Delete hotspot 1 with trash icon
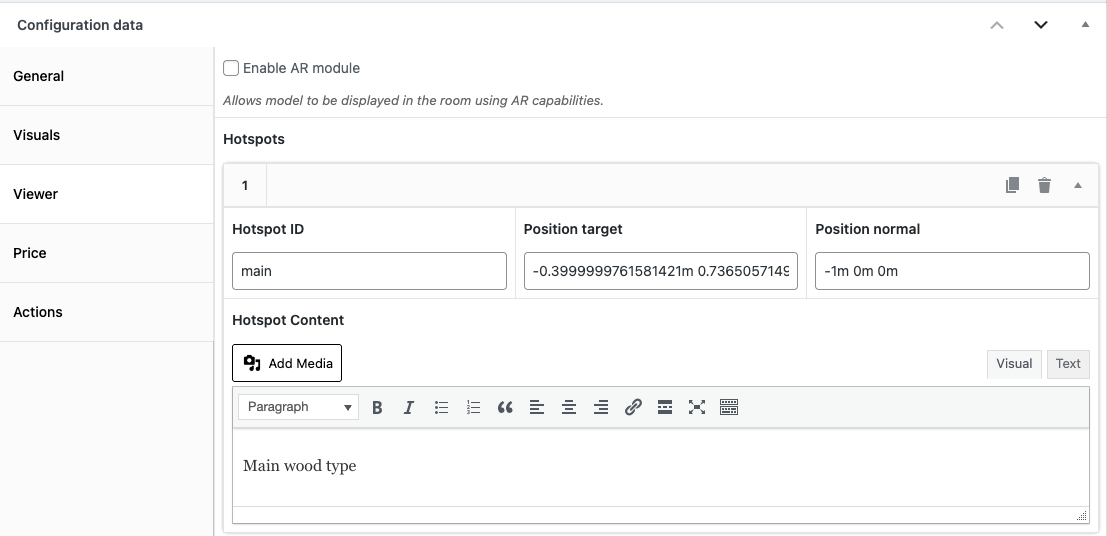The width and height of the screenshot is (1107, 536). click(1044, 185)
